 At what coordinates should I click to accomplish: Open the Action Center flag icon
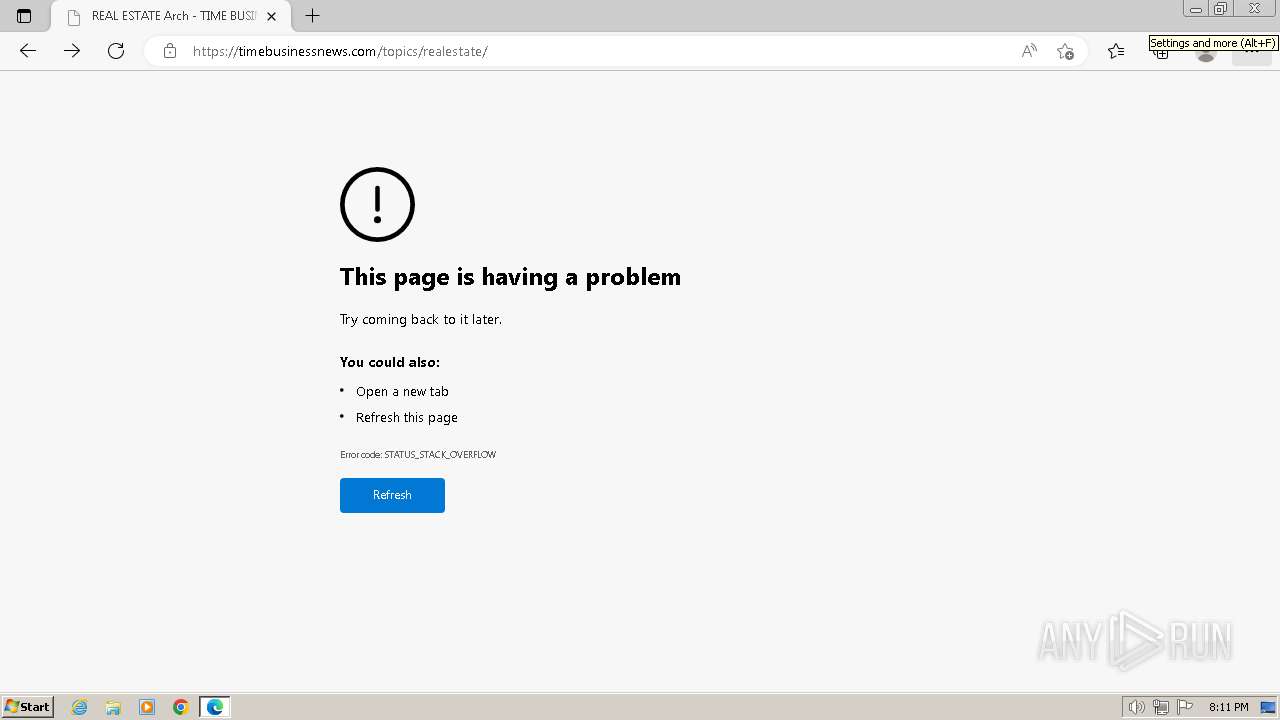click(x=1185, y=707)
